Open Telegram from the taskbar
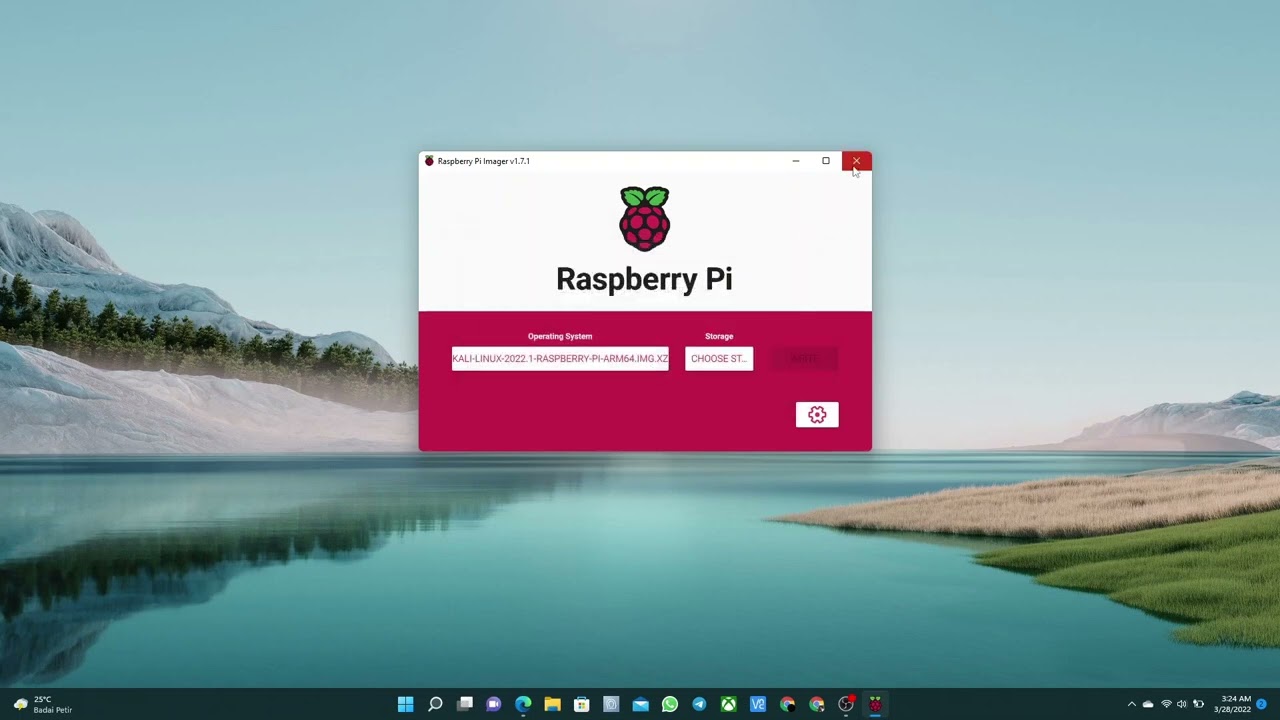The height and width of the screenshot is (720, 1280). coord(699,704)
